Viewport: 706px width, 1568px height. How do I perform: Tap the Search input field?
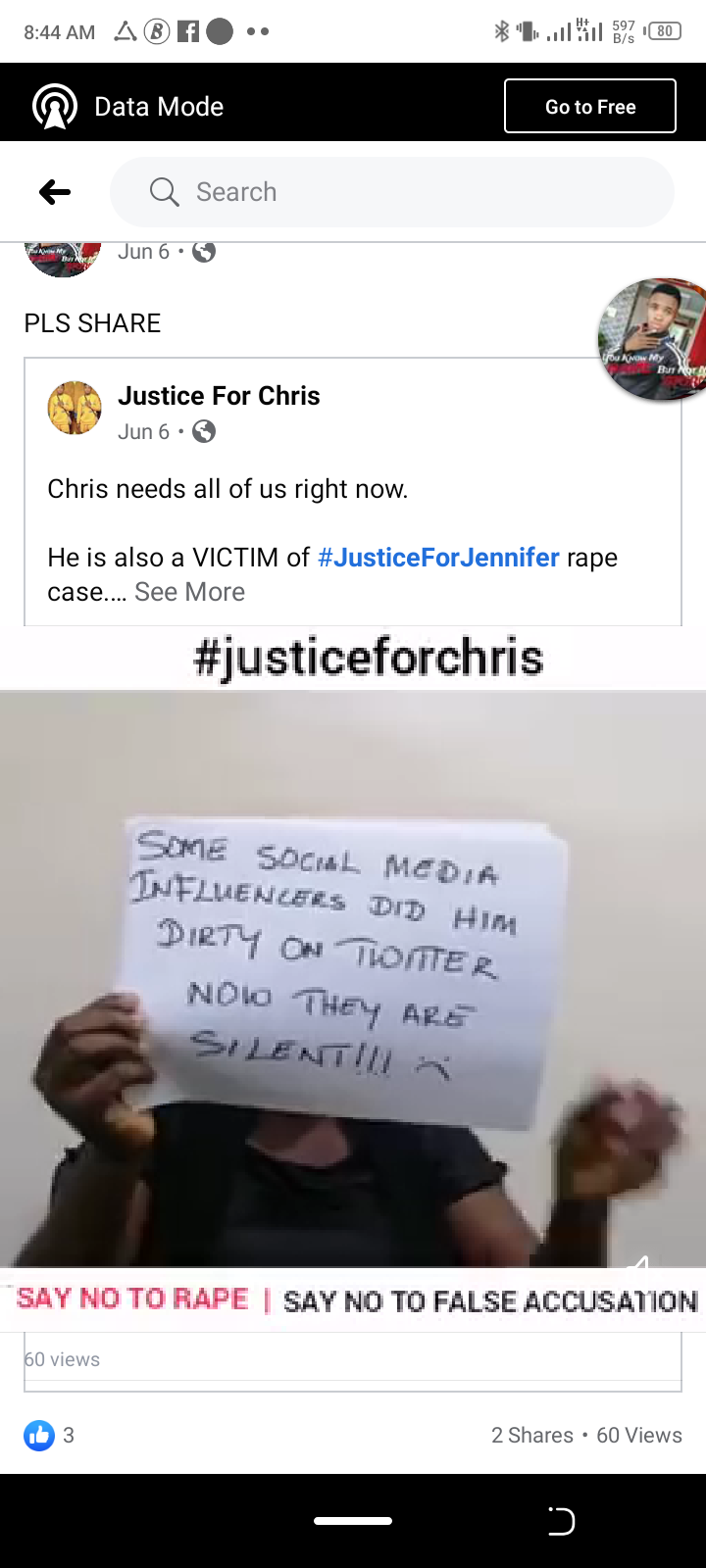pos(392,192)
